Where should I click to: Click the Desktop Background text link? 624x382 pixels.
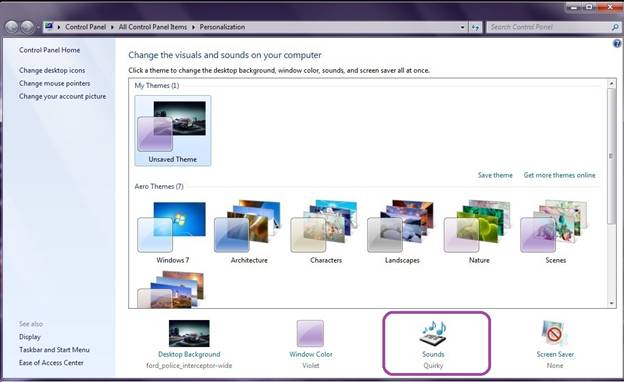[x=189, y=354]
